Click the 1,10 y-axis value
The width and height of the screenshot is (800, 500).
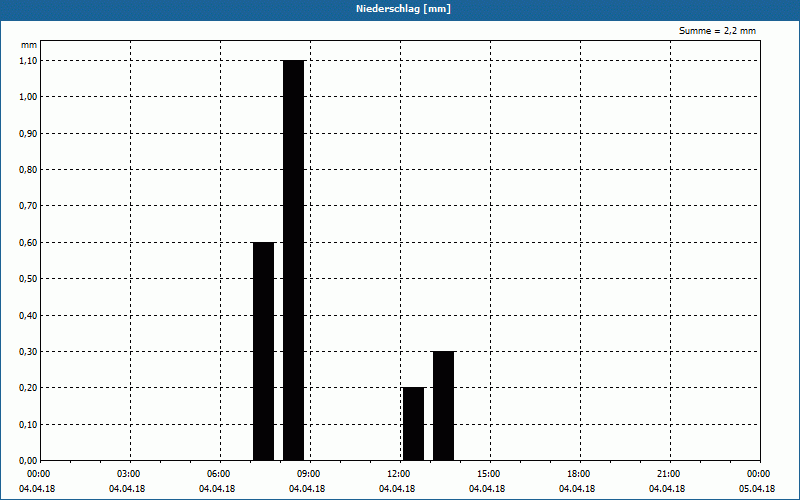point(28,61)
